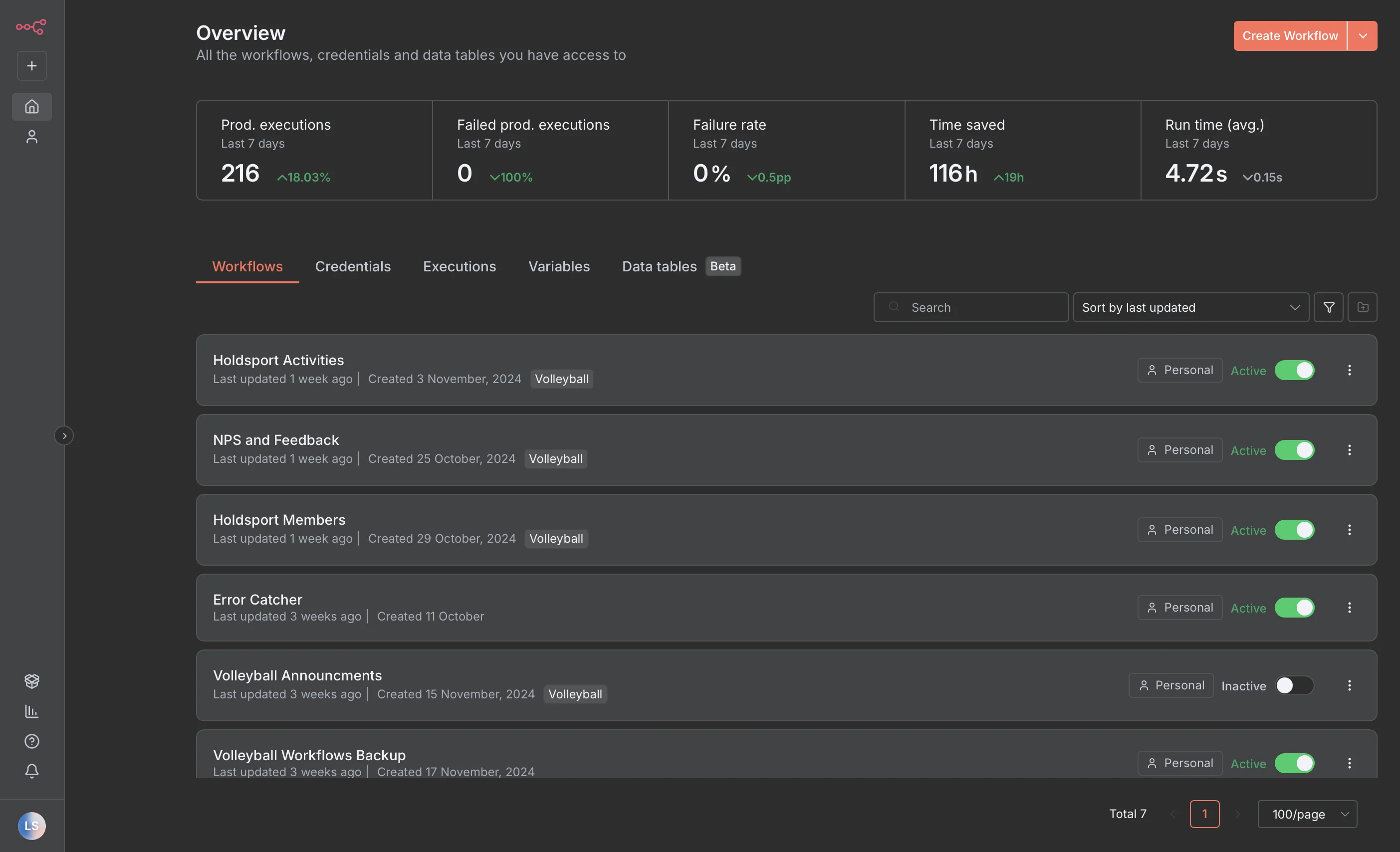Viewport: 1400px width, 852px height.
Task: Open notifications bell icon
Action: pos(32,771)
